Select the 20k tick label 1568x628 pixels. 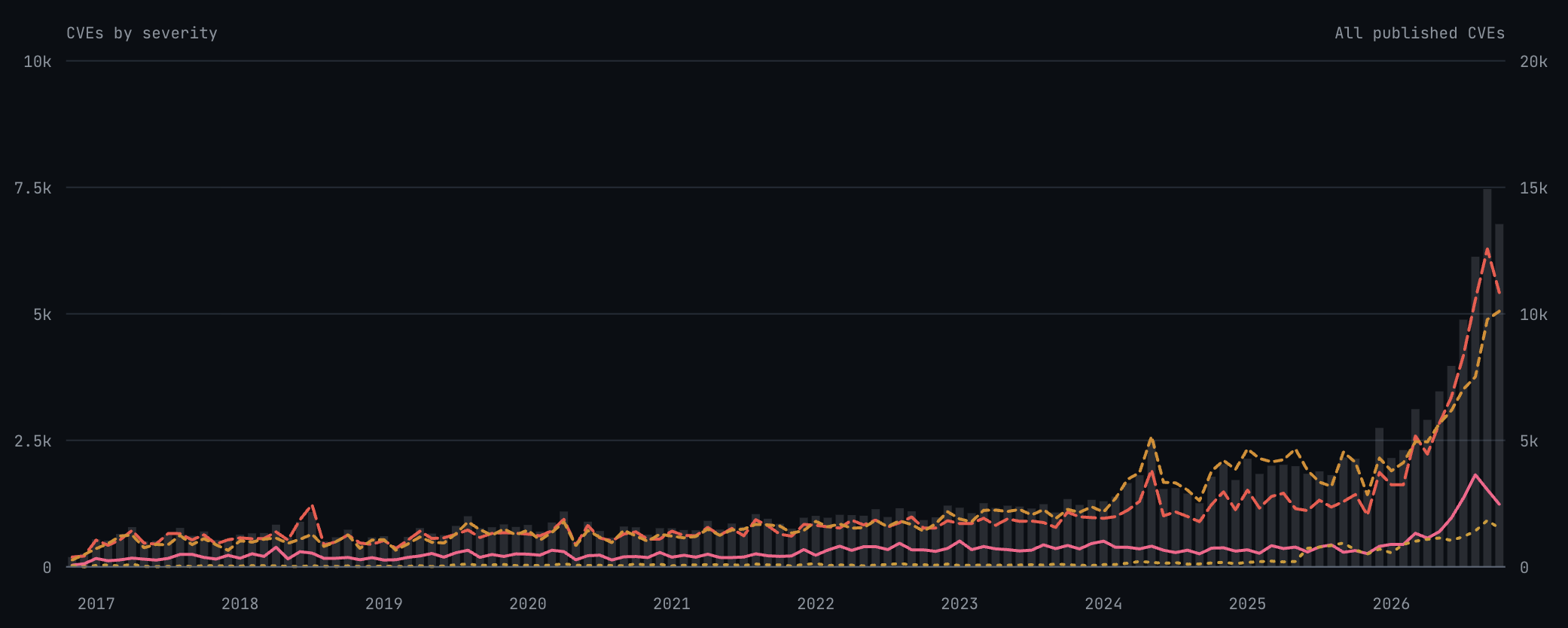coord(1533,61)
